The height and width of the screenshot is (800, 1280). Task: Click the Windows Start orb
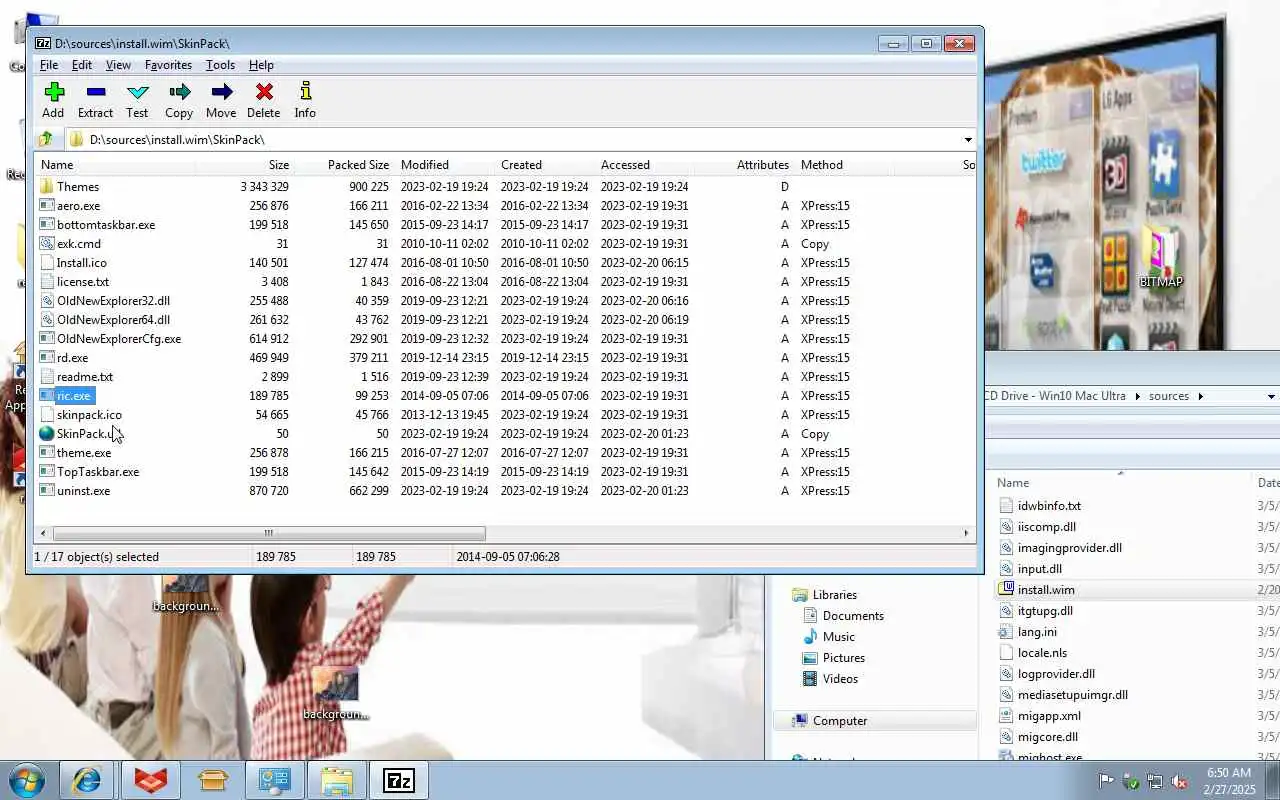pyautogui.click(x=27, y=780)
